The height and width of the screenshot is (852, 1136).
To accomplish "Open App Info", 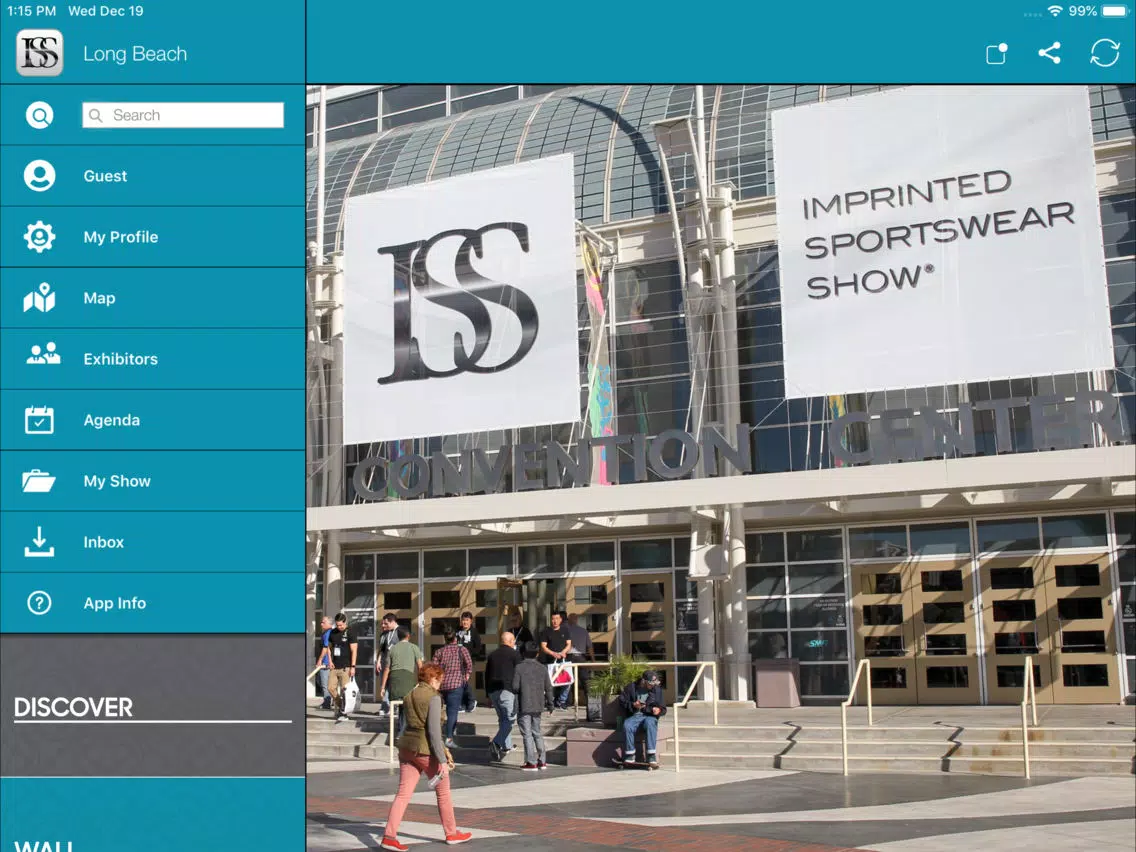I will coord(152,603).
